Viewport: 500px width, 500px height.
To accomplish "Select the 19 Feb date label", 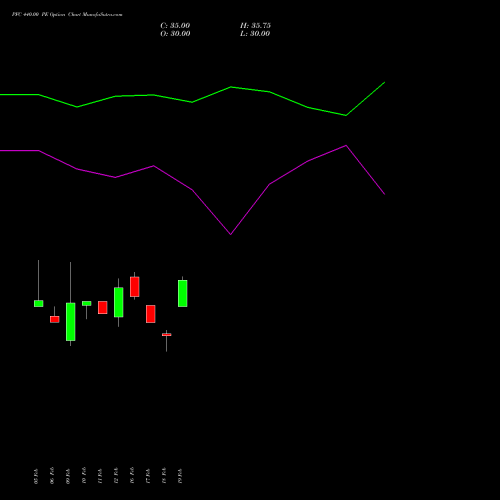I will pos(180,476).
